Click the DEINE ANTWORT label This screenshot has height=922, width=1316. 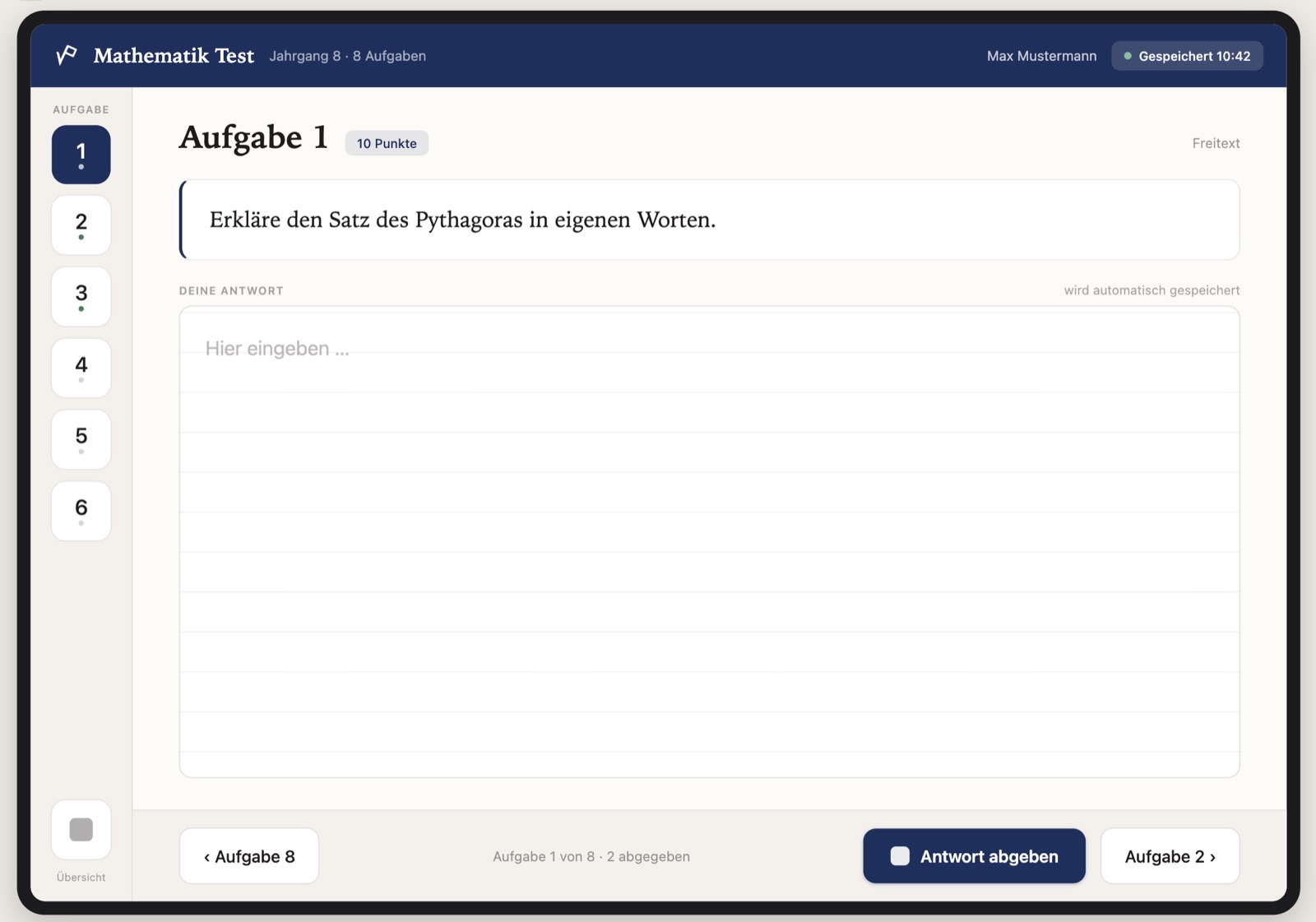click(x=231, y=291)
